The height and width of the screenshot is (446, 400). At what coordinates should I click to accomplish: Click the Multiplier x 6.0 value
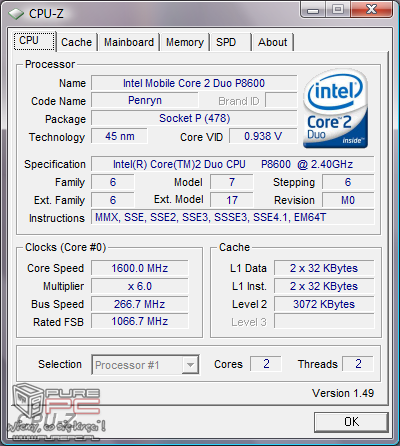coord(140,286)
